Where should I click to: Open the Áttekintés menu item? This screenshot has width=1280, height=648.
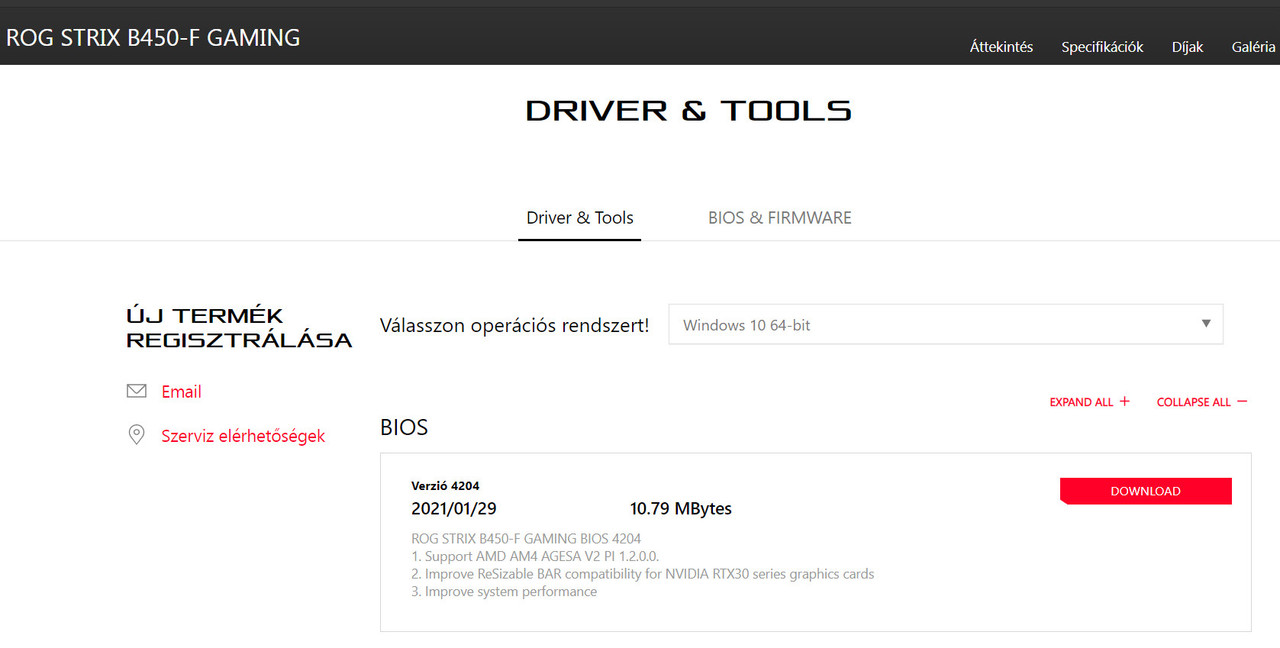point(1001,47)
